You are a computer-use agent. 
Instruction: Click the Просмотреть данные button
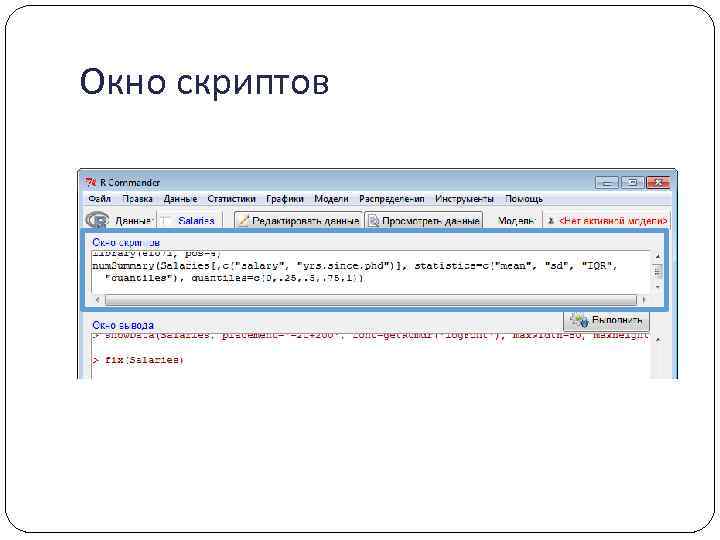tap(424, 220)
